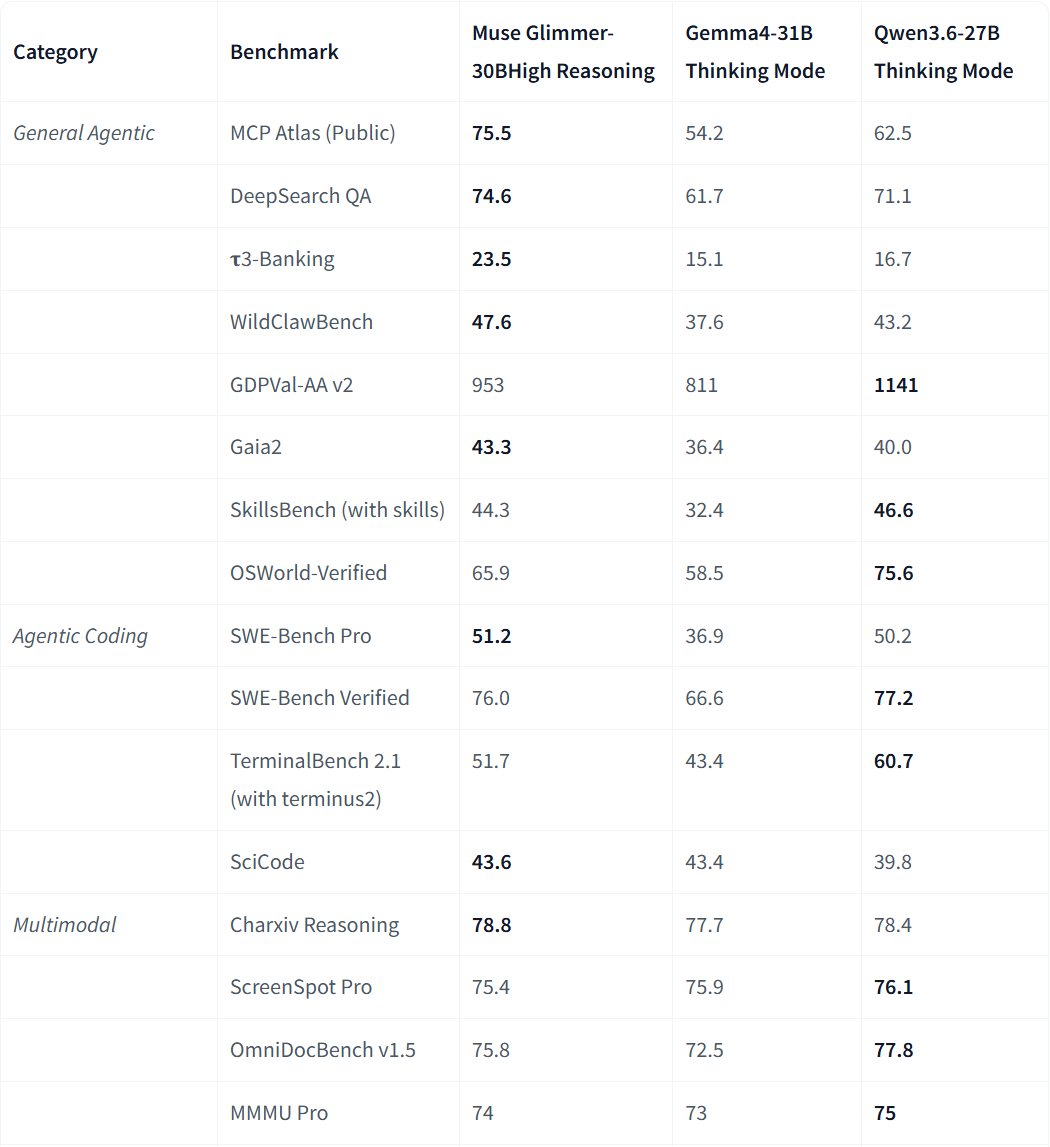Click the Charxiv Reasoning benchmark name
Image resolution: width=1050 pixels, height=1147 pixels.
(314, 925)
